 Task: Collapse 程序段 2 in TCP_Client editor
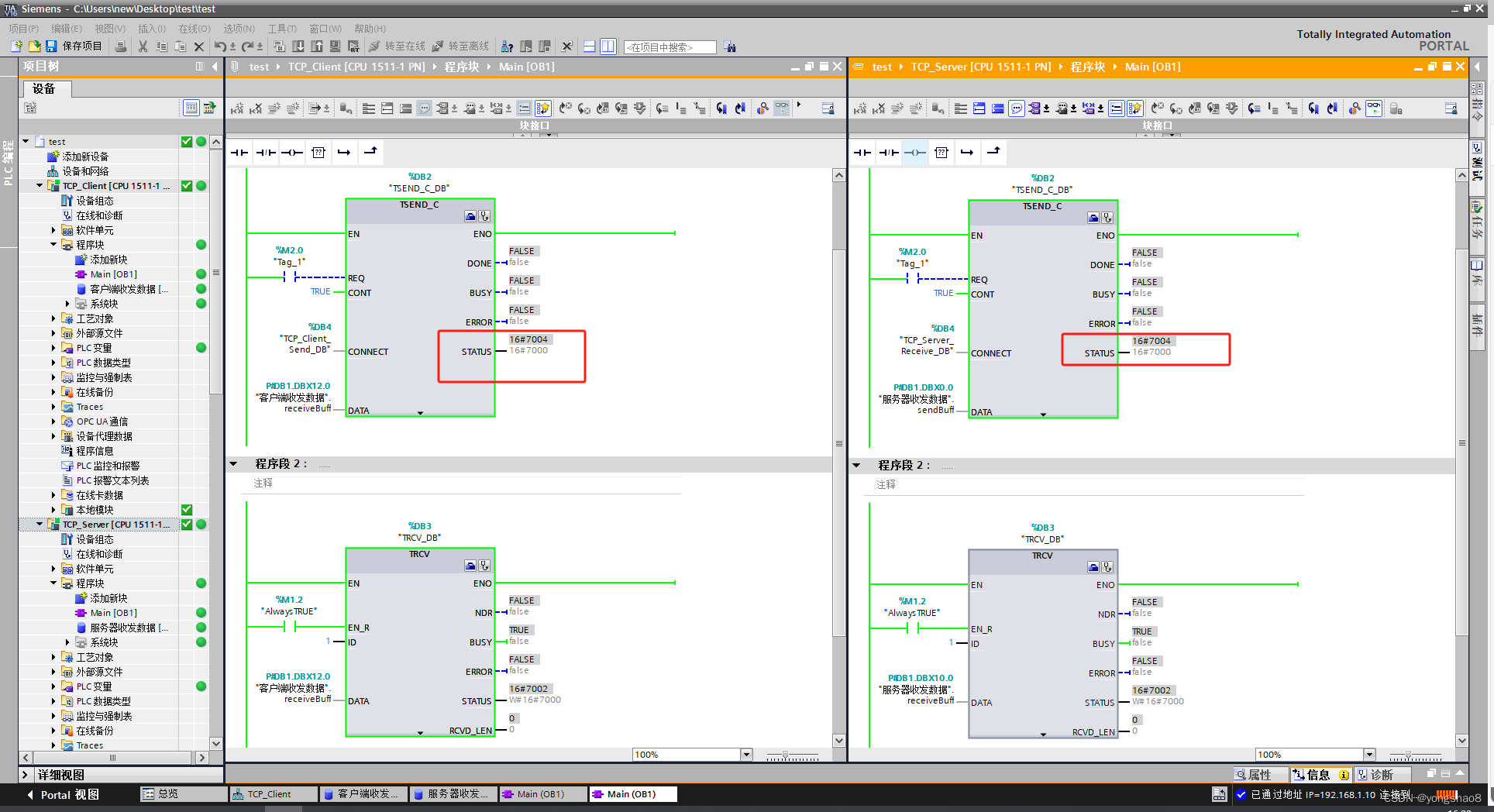point(233,464)
